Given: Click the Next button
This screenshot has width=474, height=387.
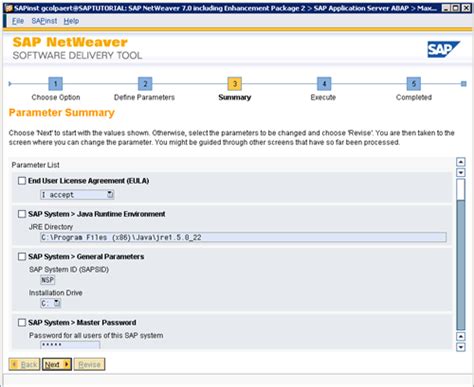Looking at the screenshot, I should pos(57,364).
